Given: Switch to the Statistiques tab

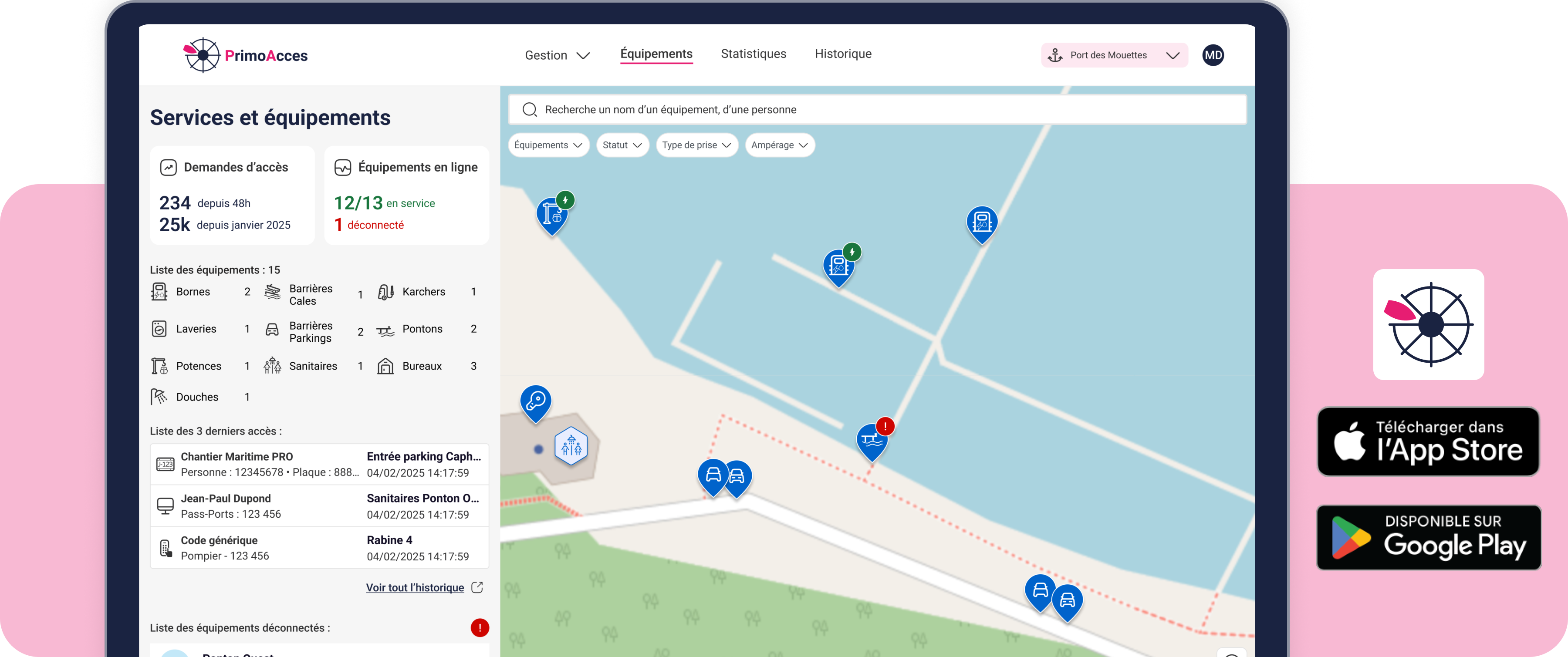Looking at the screenshot, I should point(753,54).
